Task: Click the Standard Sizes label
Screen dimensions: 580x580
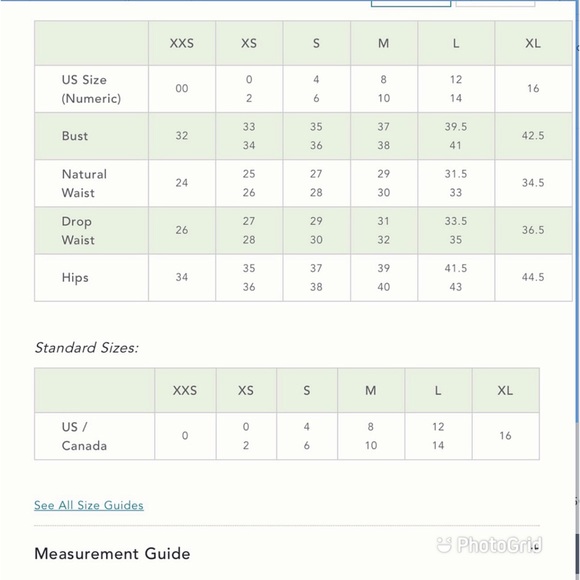Action: 87,348
